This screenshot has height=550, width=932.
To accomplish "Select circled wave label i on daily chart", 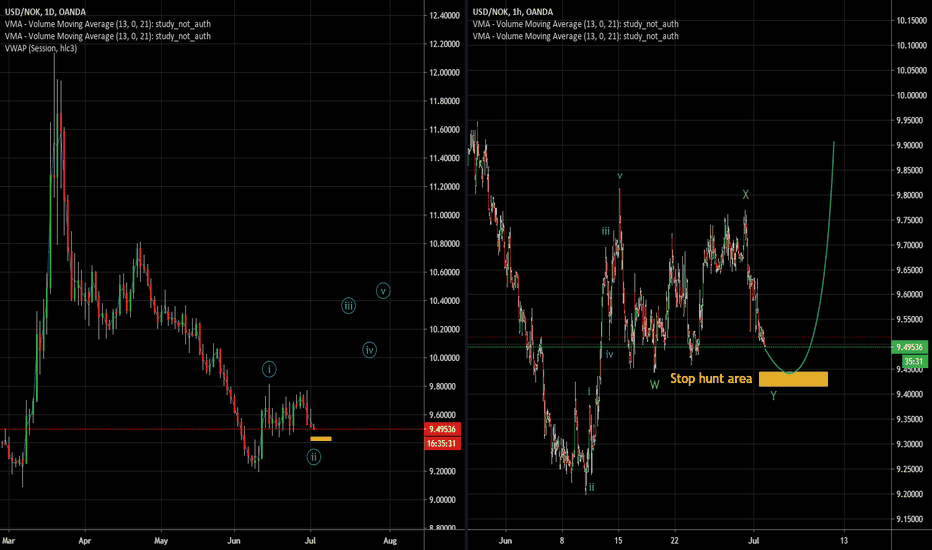I will click(269, 369).
